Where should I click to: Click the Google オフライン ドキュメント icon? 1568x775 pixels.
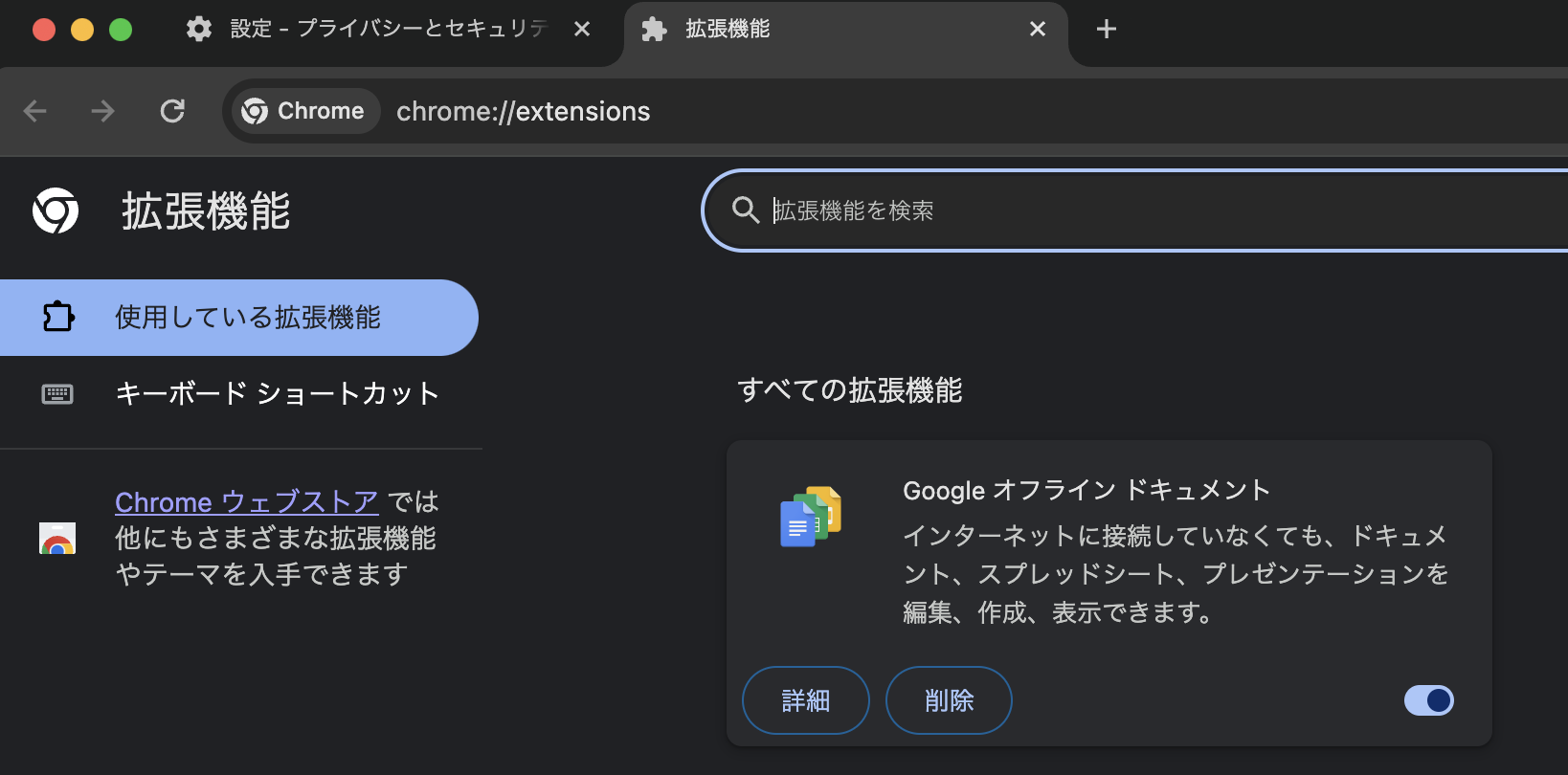[x=811, y=517]
